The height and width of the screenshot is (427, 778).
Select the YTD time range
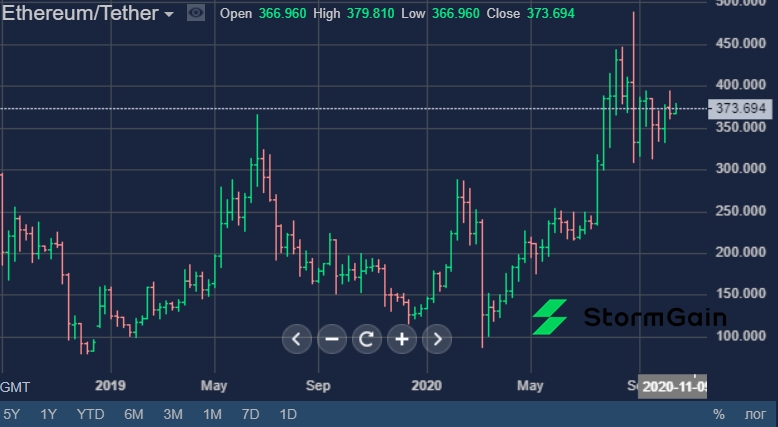click(90, 414)
